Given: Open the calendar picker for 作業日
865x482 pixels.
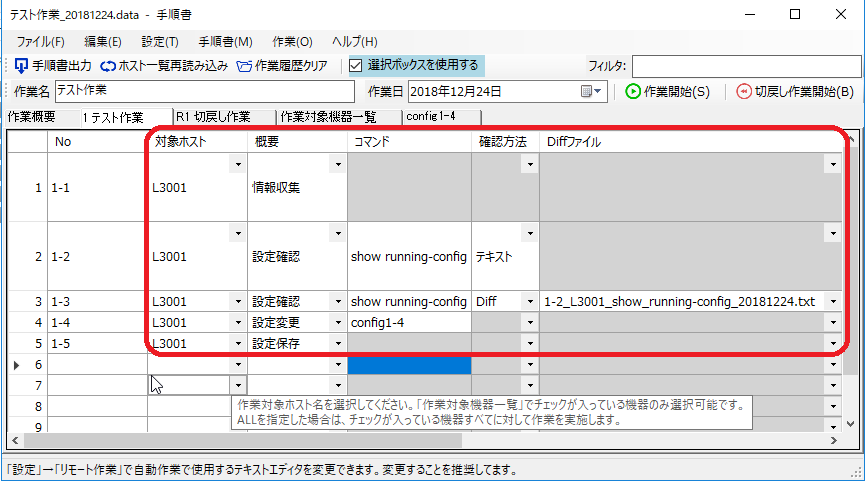Looking at the screenshot, I should click(x=589, y=91).
